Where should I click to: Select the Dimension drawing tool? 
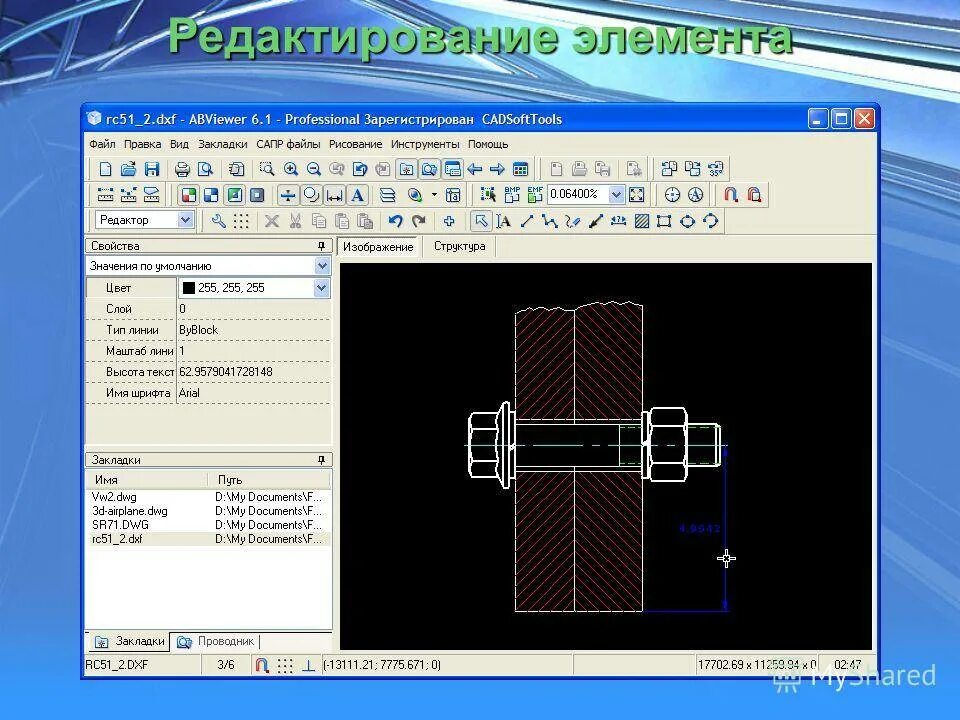pos(618,221)
